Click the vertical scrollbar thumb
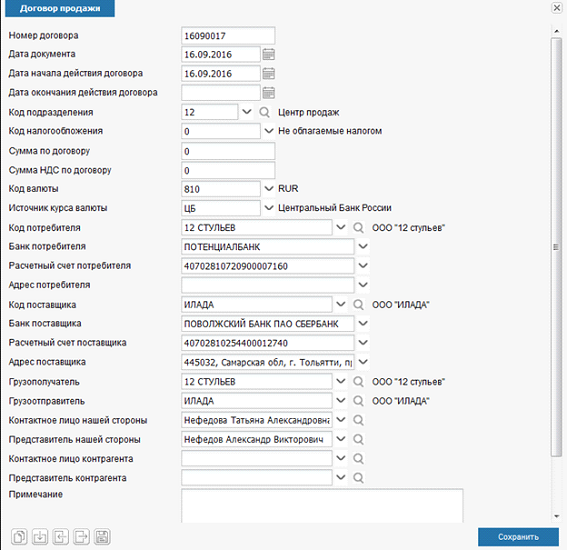This screenshot has height=550, width=567. [x=556, y=247]
